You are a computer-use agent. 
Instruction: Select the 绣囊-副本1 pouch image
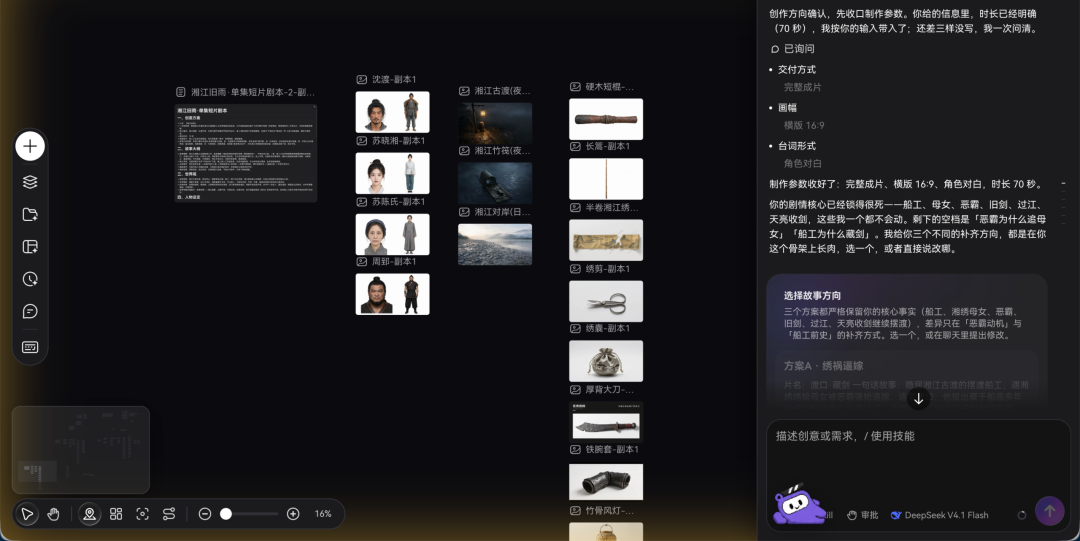tap(606, 361)
